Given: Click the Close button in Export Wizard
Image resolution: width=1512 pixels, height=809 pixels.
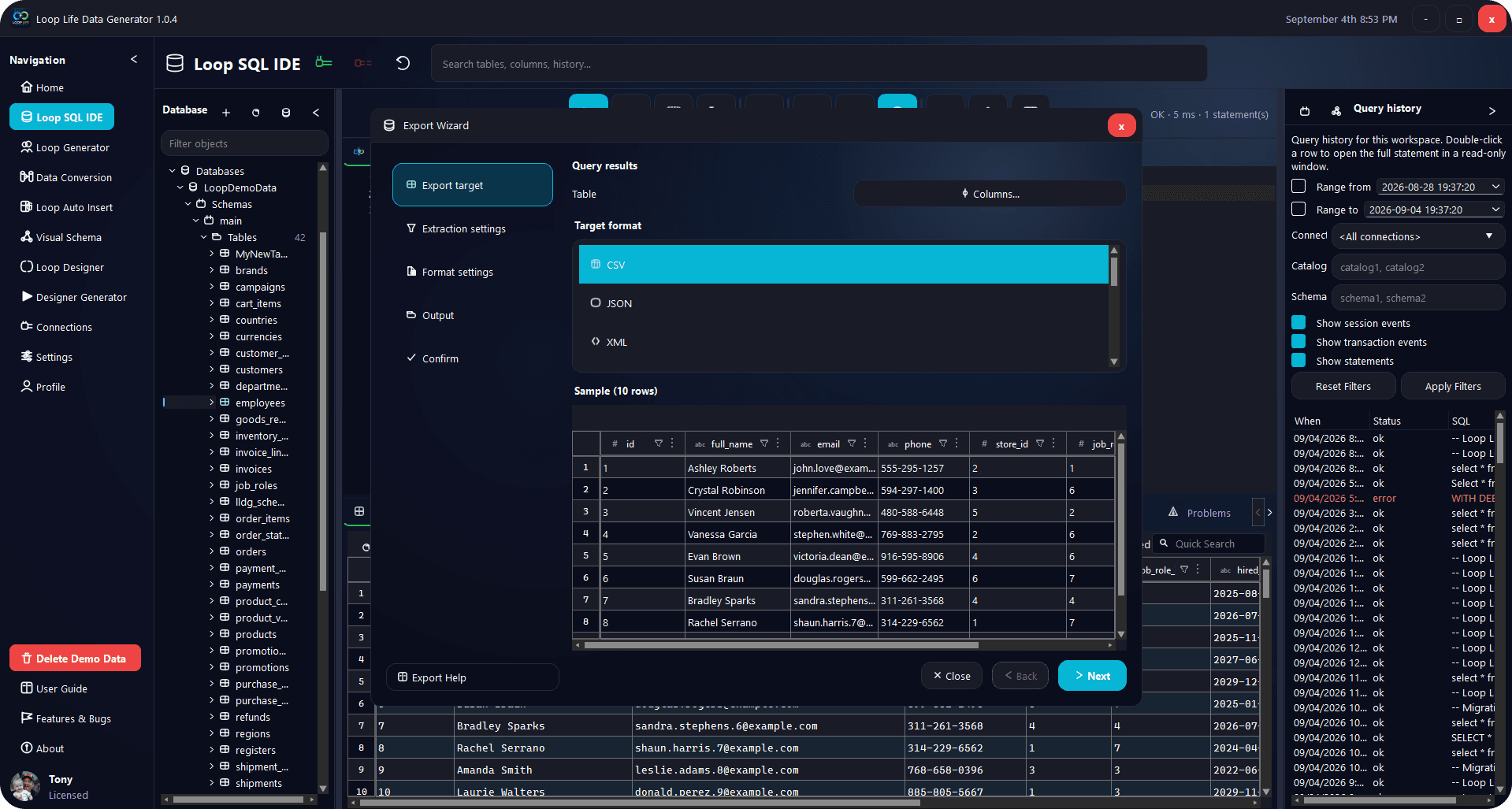Looking at the screenshot, I should point(951,676).
